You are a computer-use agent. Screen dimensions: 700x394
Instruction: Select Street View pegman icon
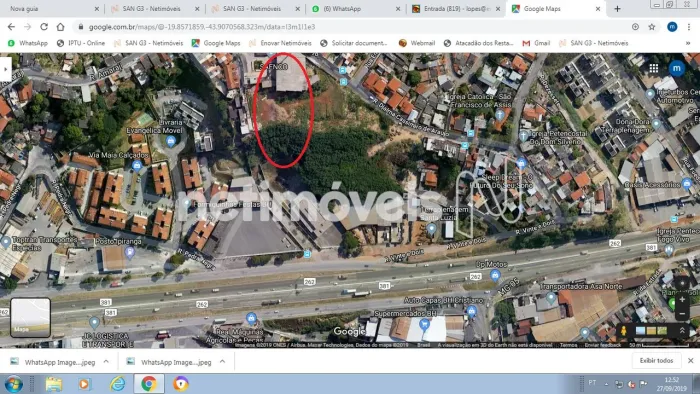coord(624,331)
